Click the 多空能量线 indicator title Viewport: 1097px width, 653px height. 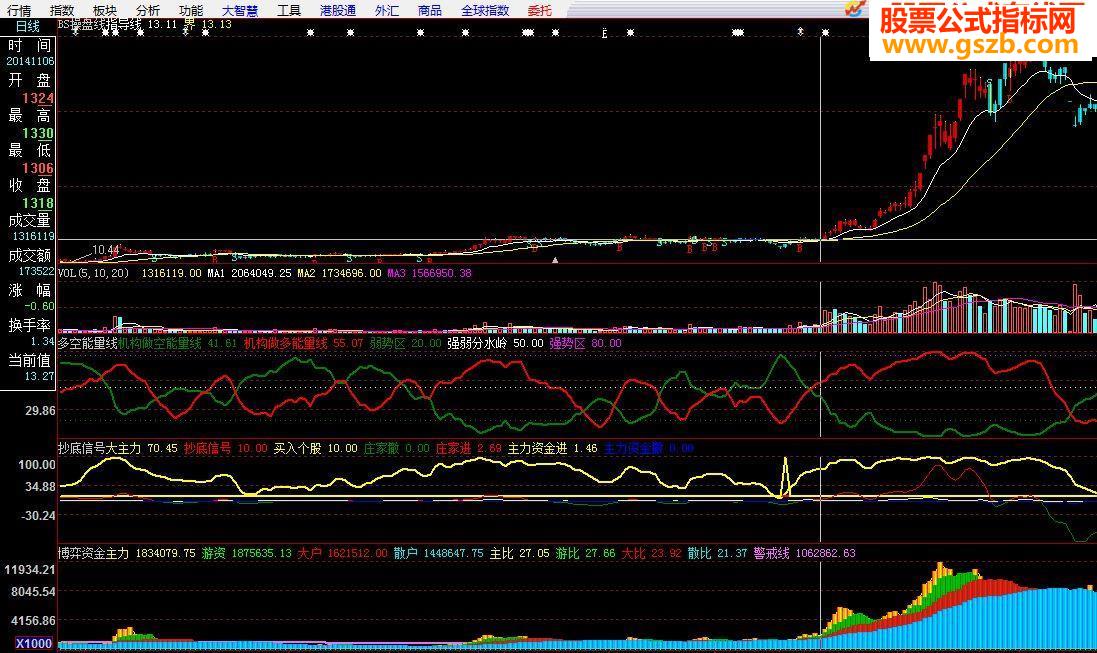(x=87, y=343)
